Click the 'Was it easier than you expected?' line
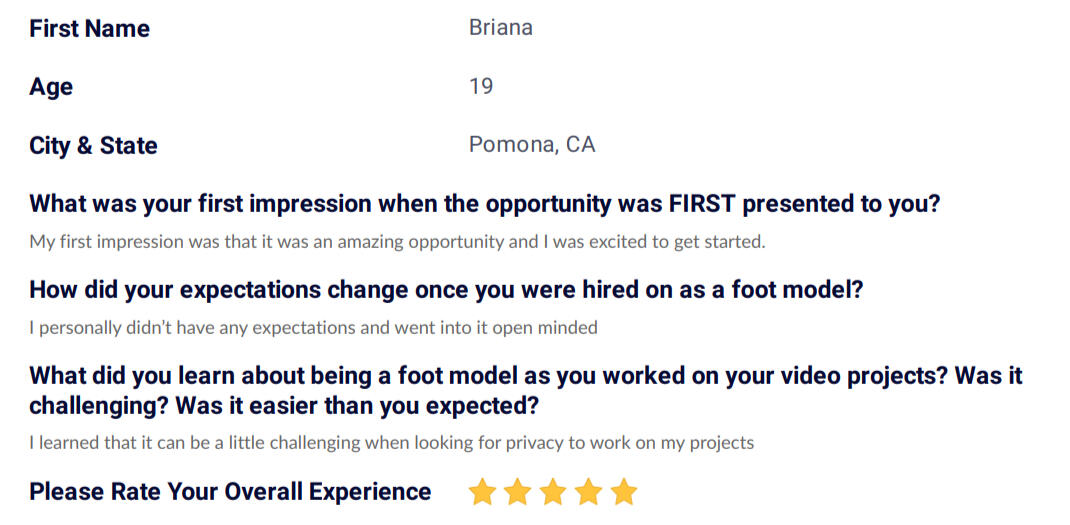1070x525 pixels. pyautogui.click(x=357, y=406)
